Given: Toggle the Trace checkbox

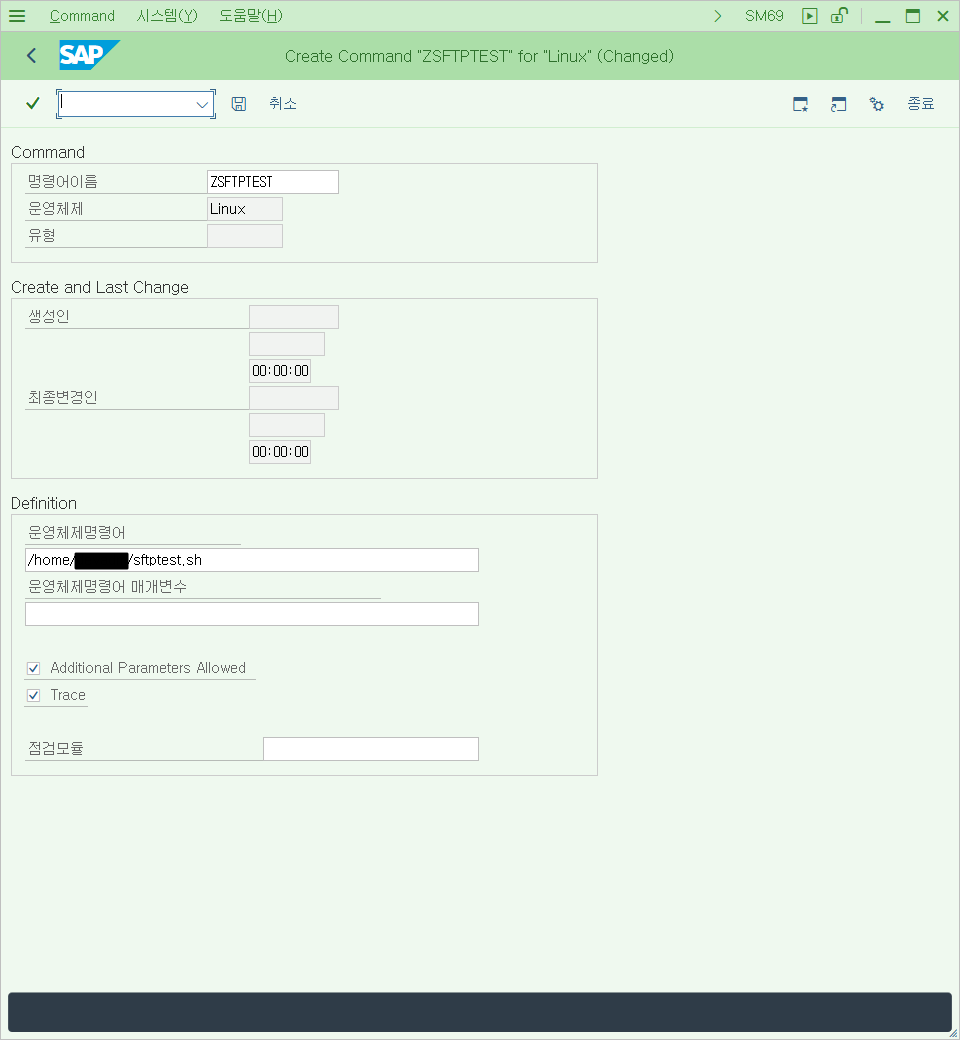Looking at the screenshot, I should 34,695.
